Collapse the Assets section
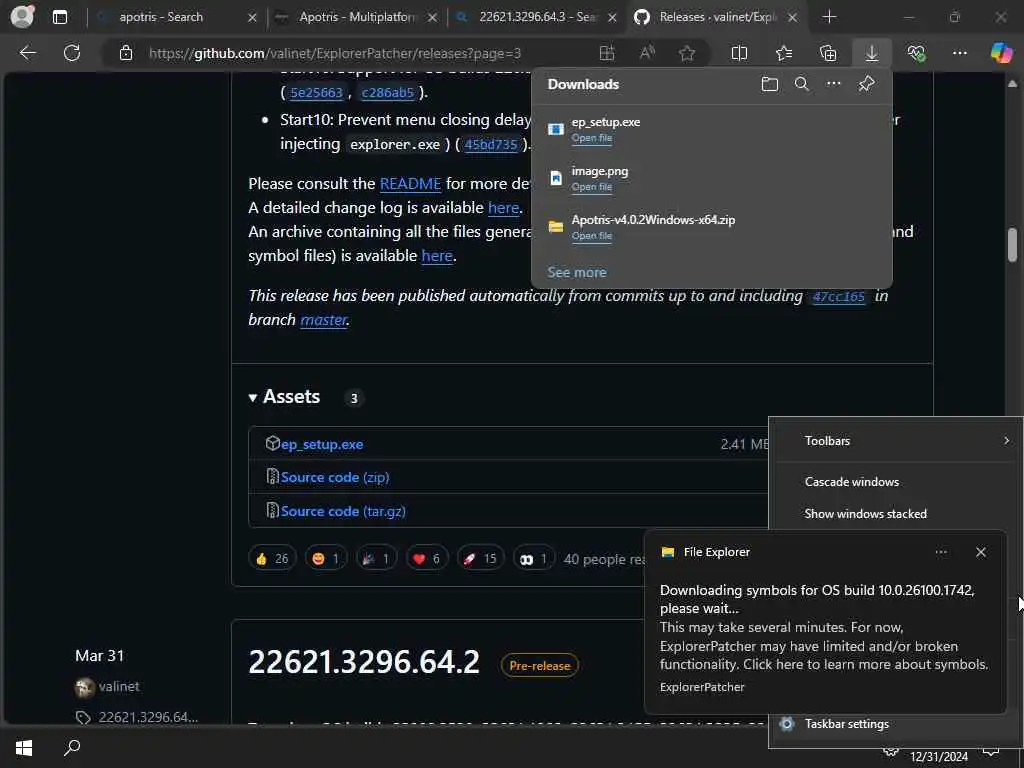Screen dimensions: 1024x768 pyautogui.click(x=285, y=397)
